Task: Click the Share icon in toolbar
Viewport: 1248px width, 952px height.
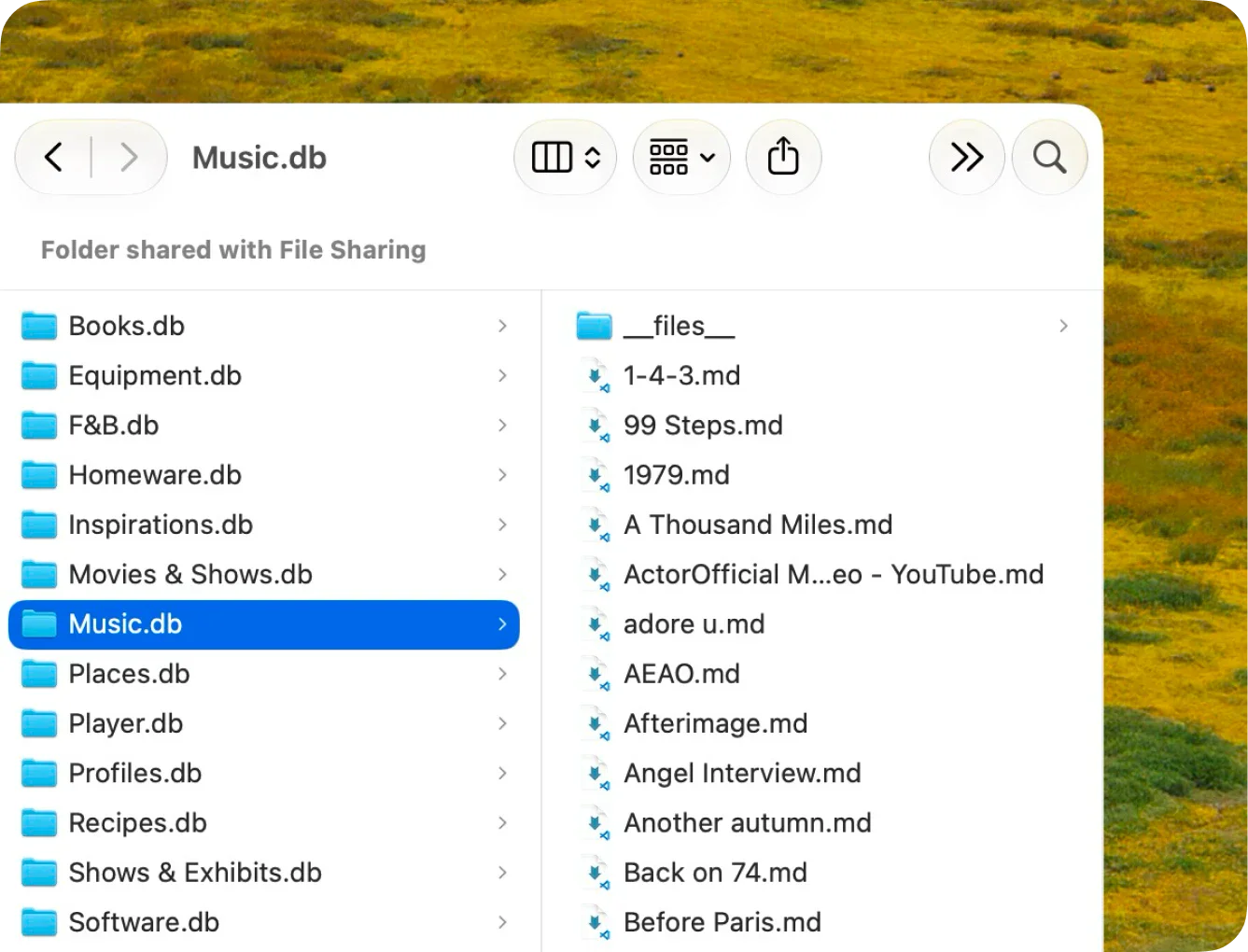Action: 783,157
